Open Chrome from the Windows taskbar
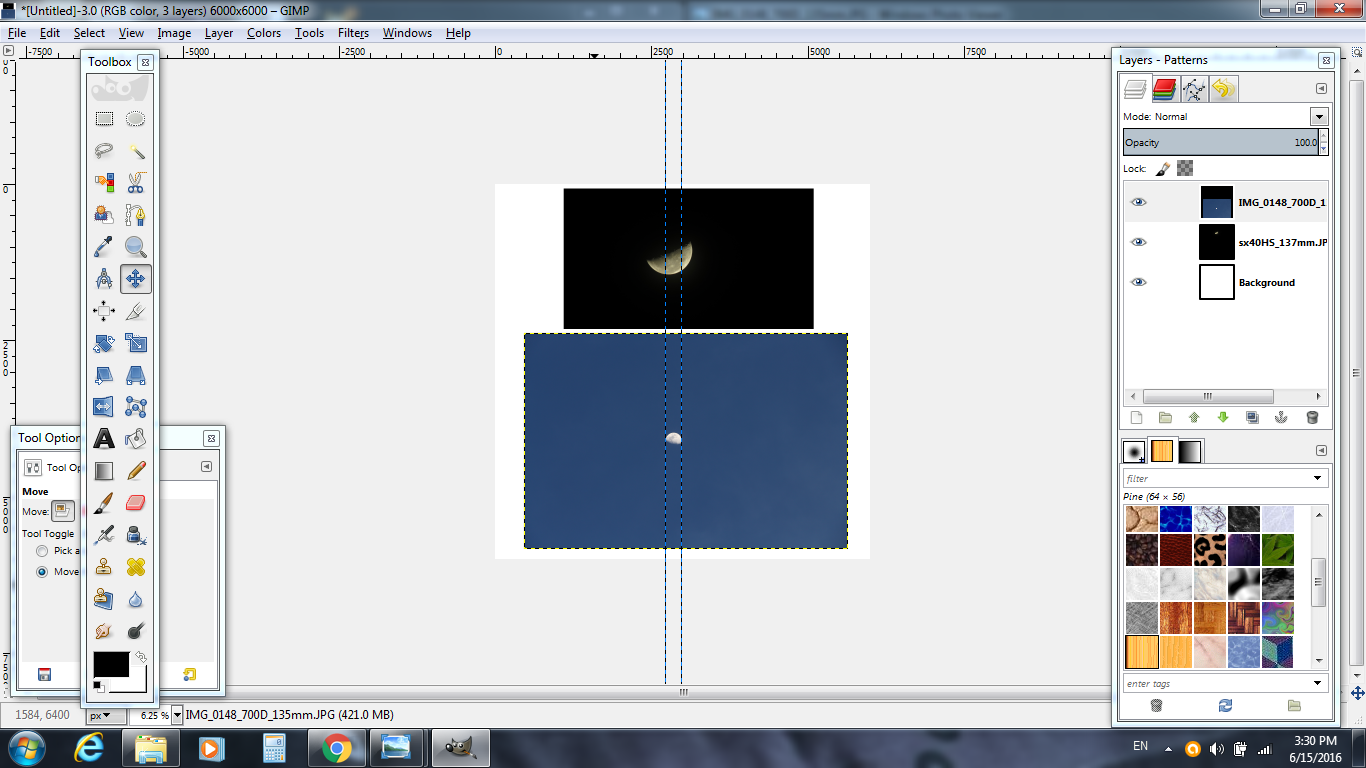The width and height of the screenshot is (1366, 768). (x=335, y=748)
